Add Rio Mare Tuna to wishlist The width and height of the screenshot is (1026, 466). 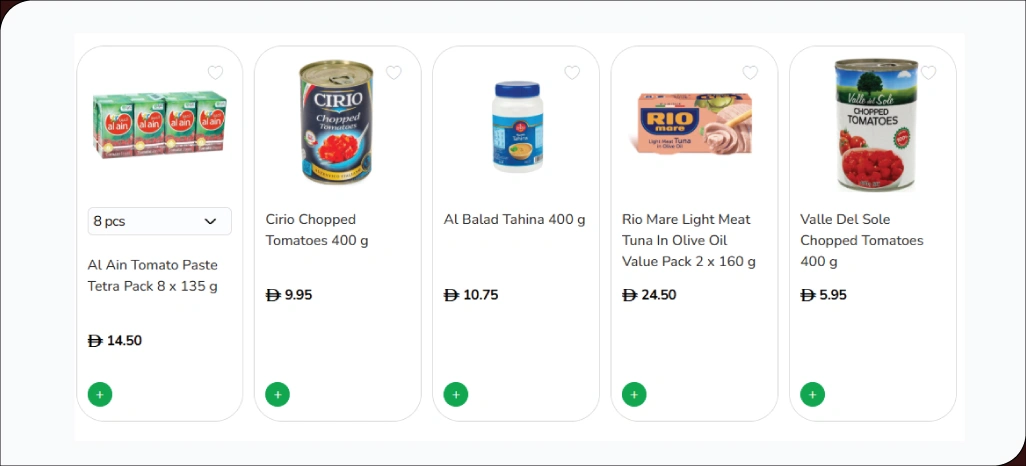point(750,72)
